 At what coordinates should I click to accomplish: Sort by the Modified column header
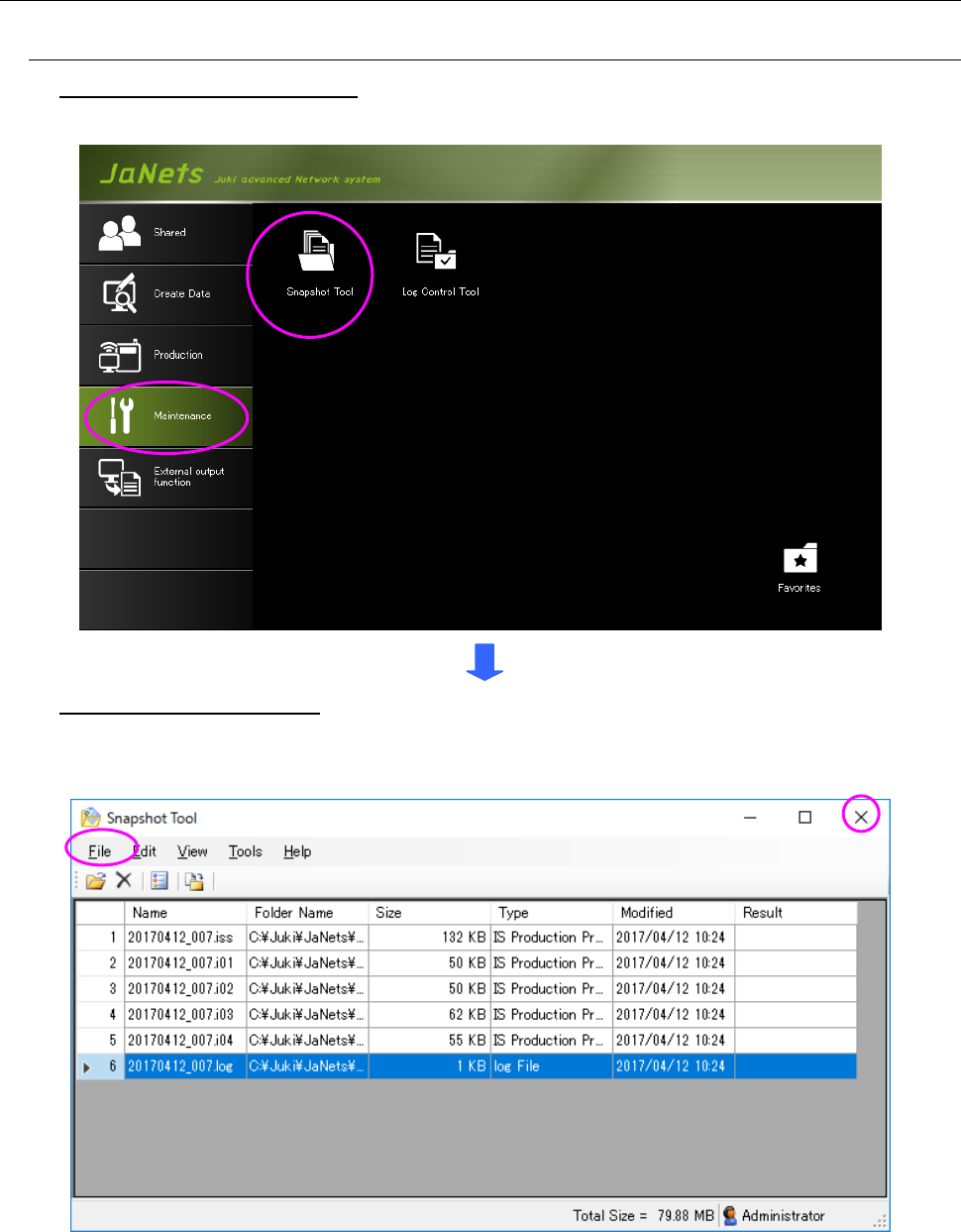(x=673, y=913)
